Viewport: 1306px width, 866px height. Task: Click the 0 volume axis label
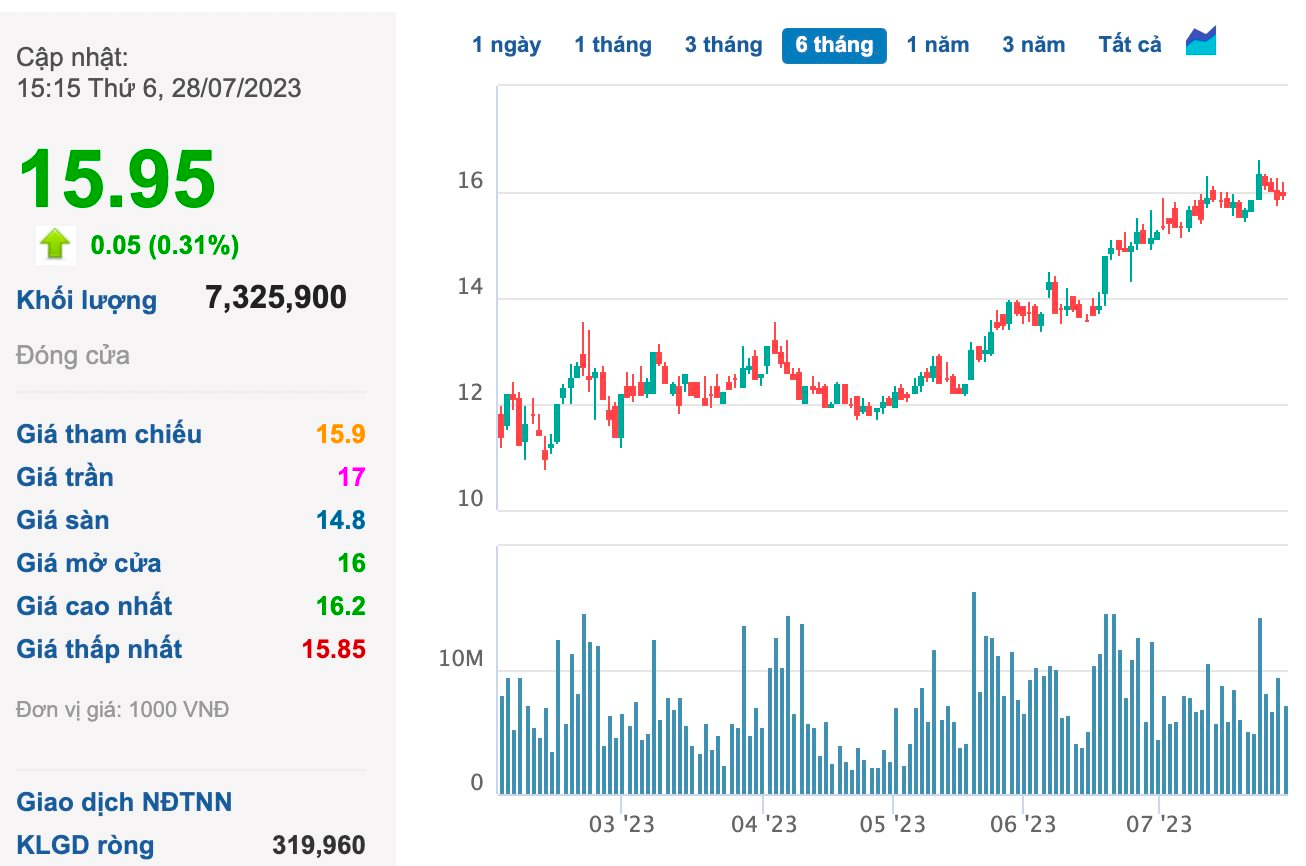[477, 782]
